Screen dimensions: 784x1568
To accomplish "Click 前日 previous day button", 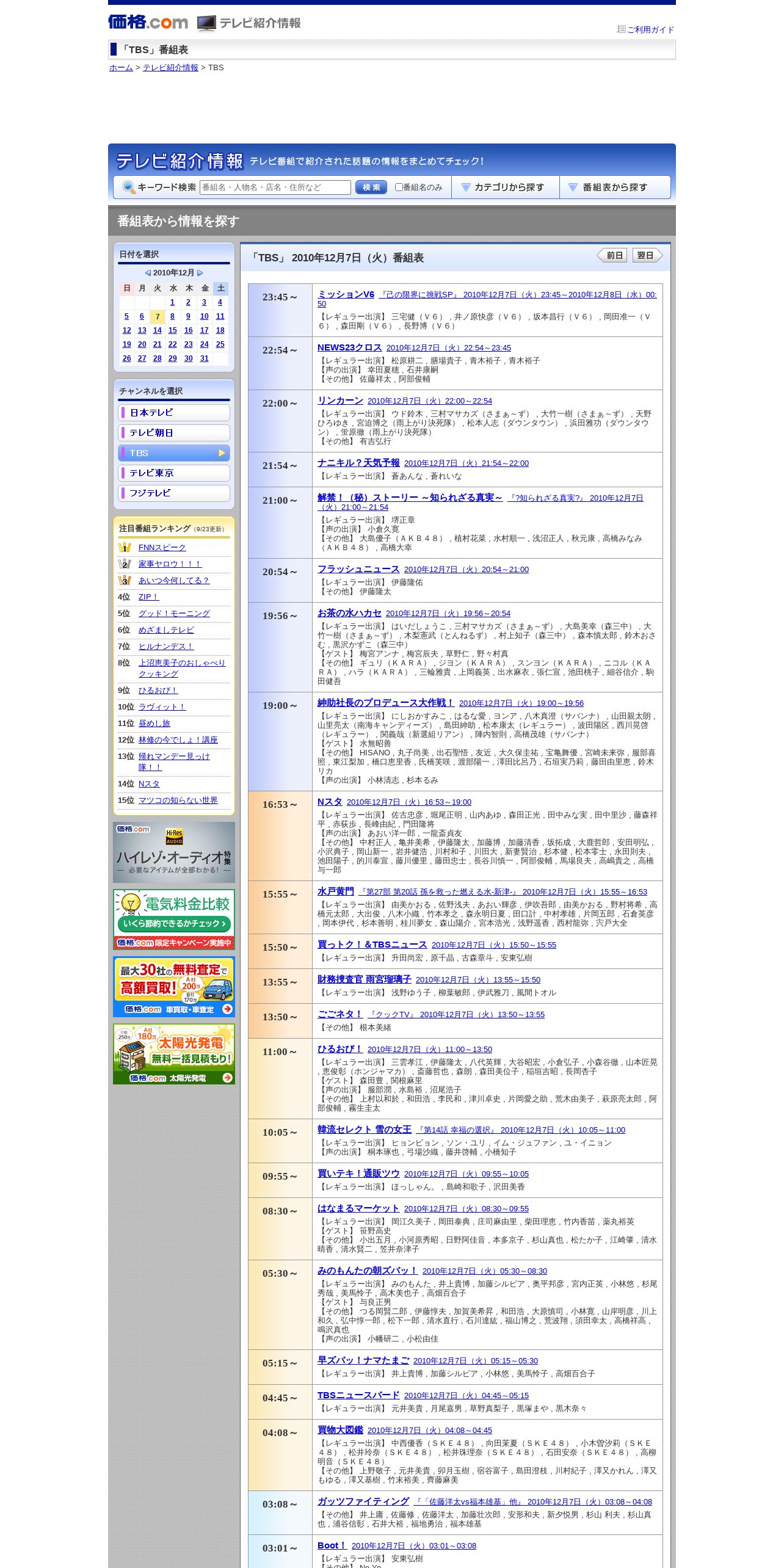I will (x=612, y=255).
